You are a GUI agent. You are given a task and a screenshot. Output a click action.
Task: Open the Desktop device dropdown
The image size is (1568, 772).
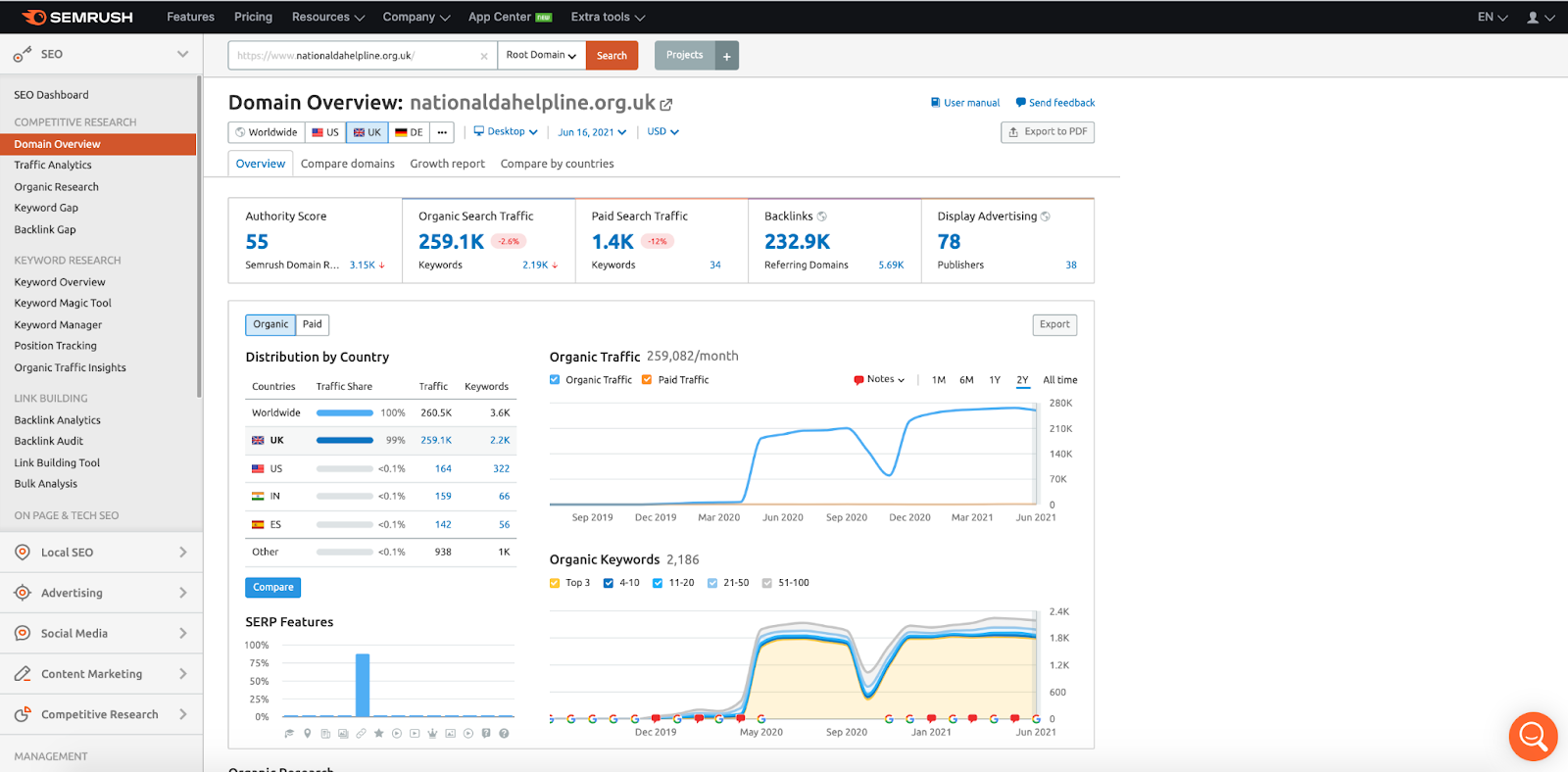(x=506, y=131)
